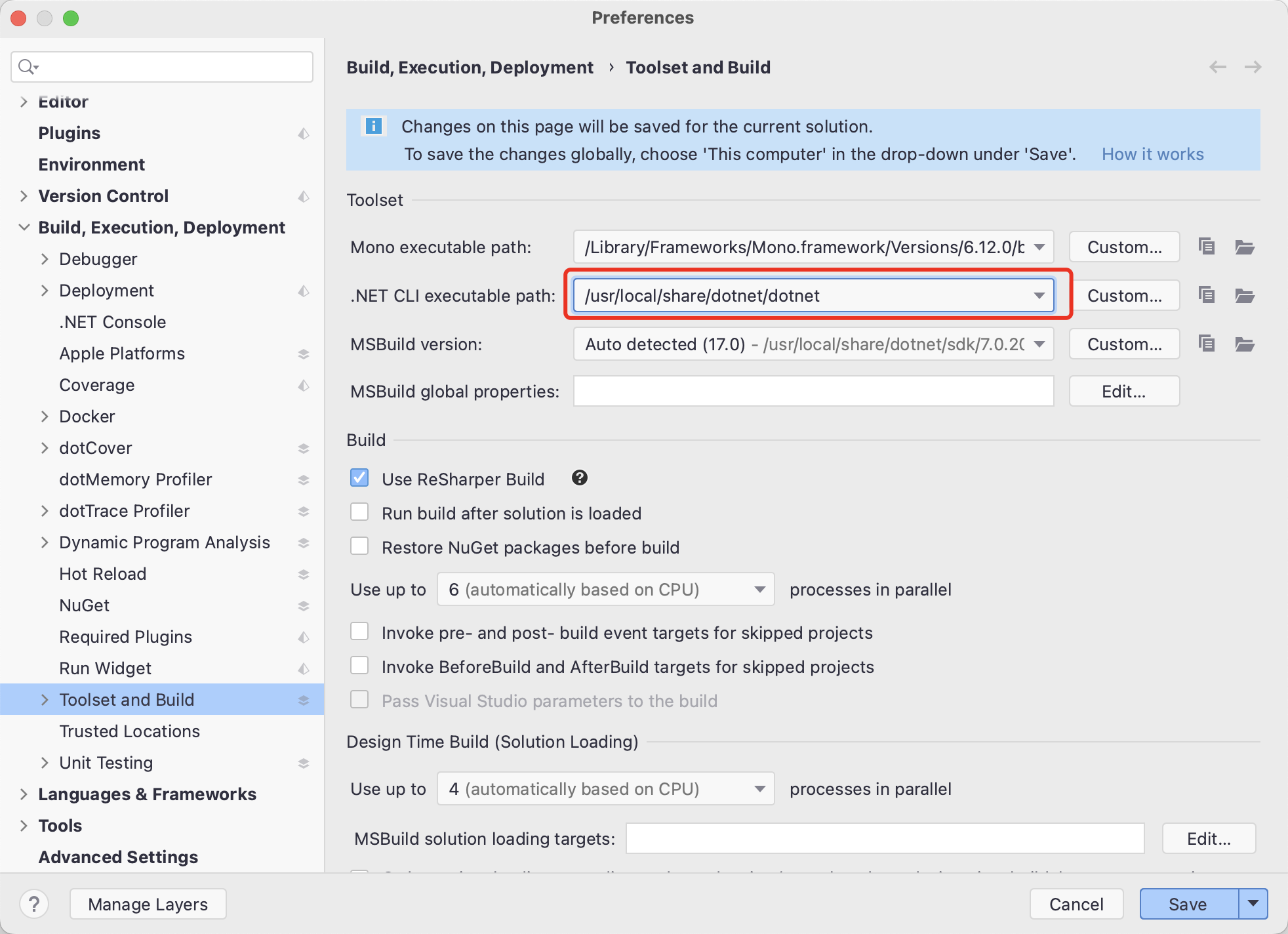Click MSBuild solution loading targets field
The height and width of the screenshot is (934, 1288).
(885, 838)
